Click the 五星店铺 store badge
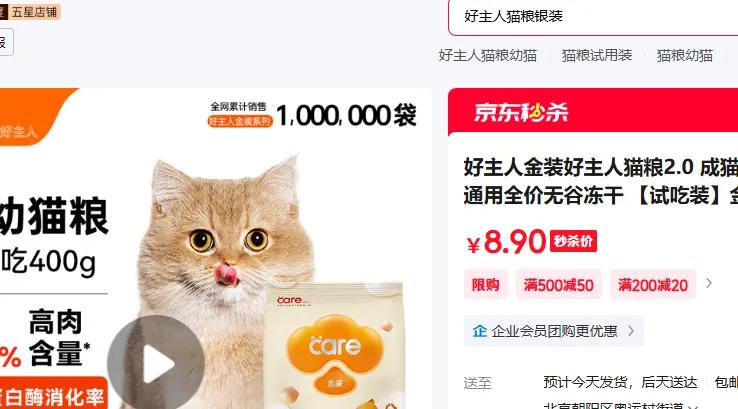The height and width of the screenshot is (409, 738). pyautogui.click(x=30, y=12)
